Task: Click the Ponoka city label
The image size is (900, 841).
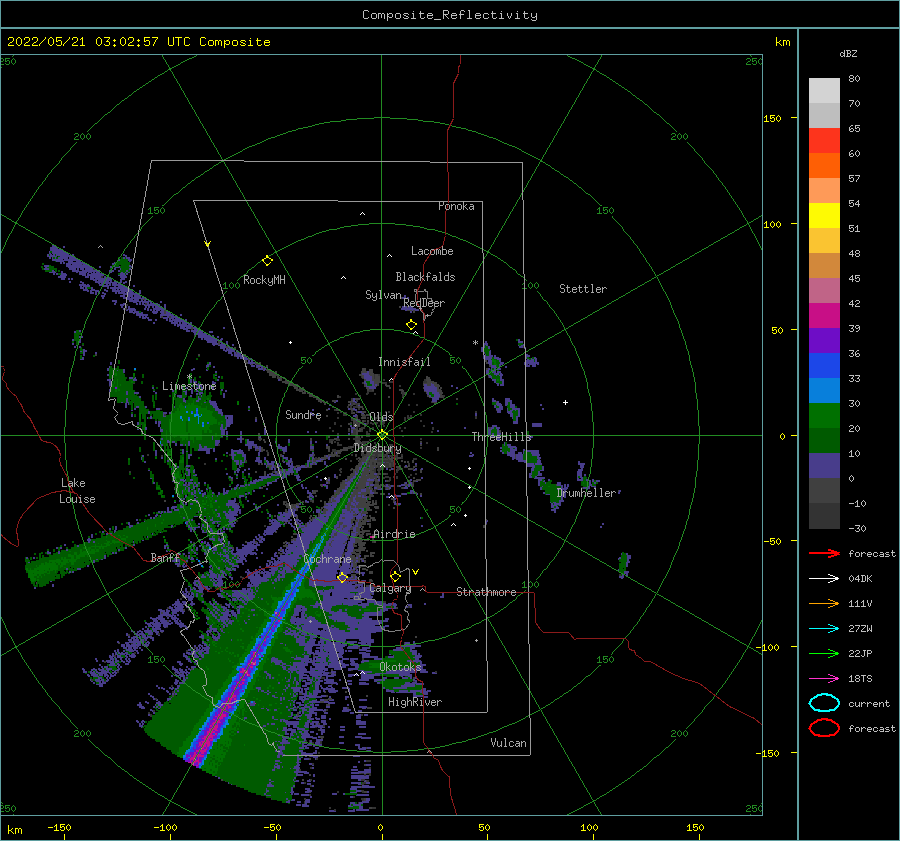Action: [x=456, y=206]
